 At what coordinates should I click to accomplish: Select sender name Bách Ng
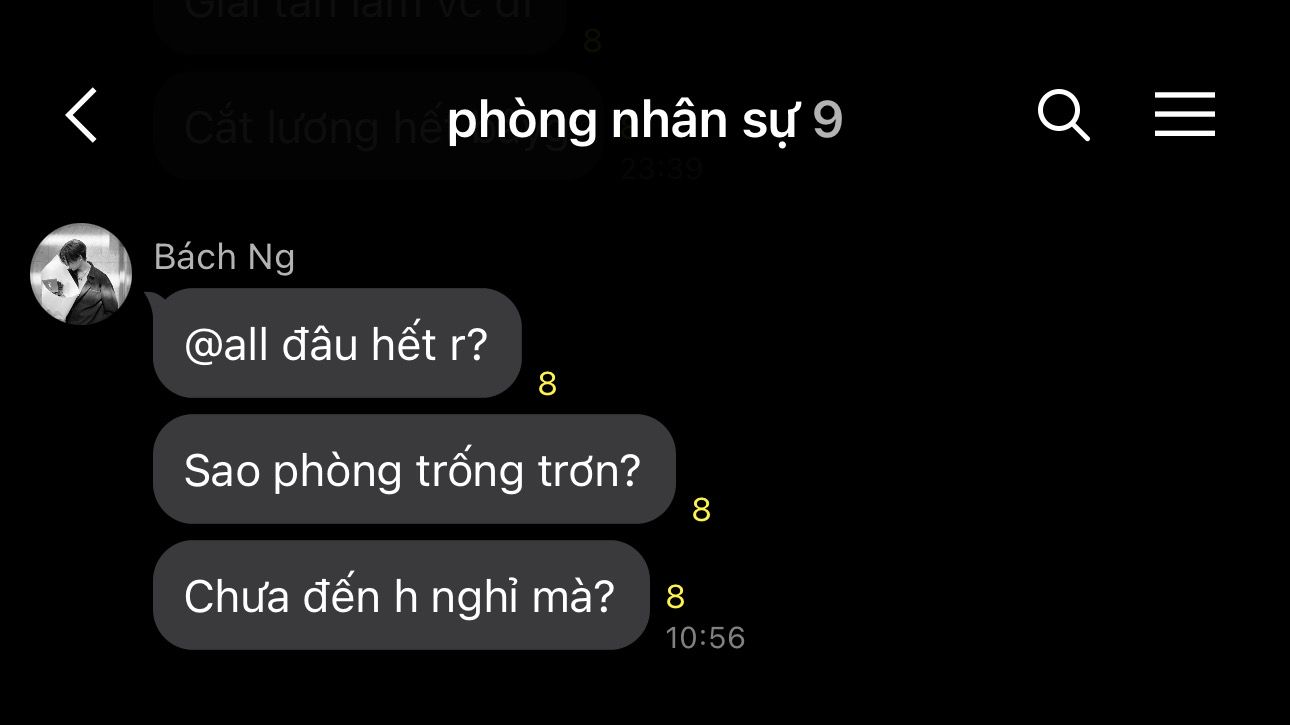[224, 257]
